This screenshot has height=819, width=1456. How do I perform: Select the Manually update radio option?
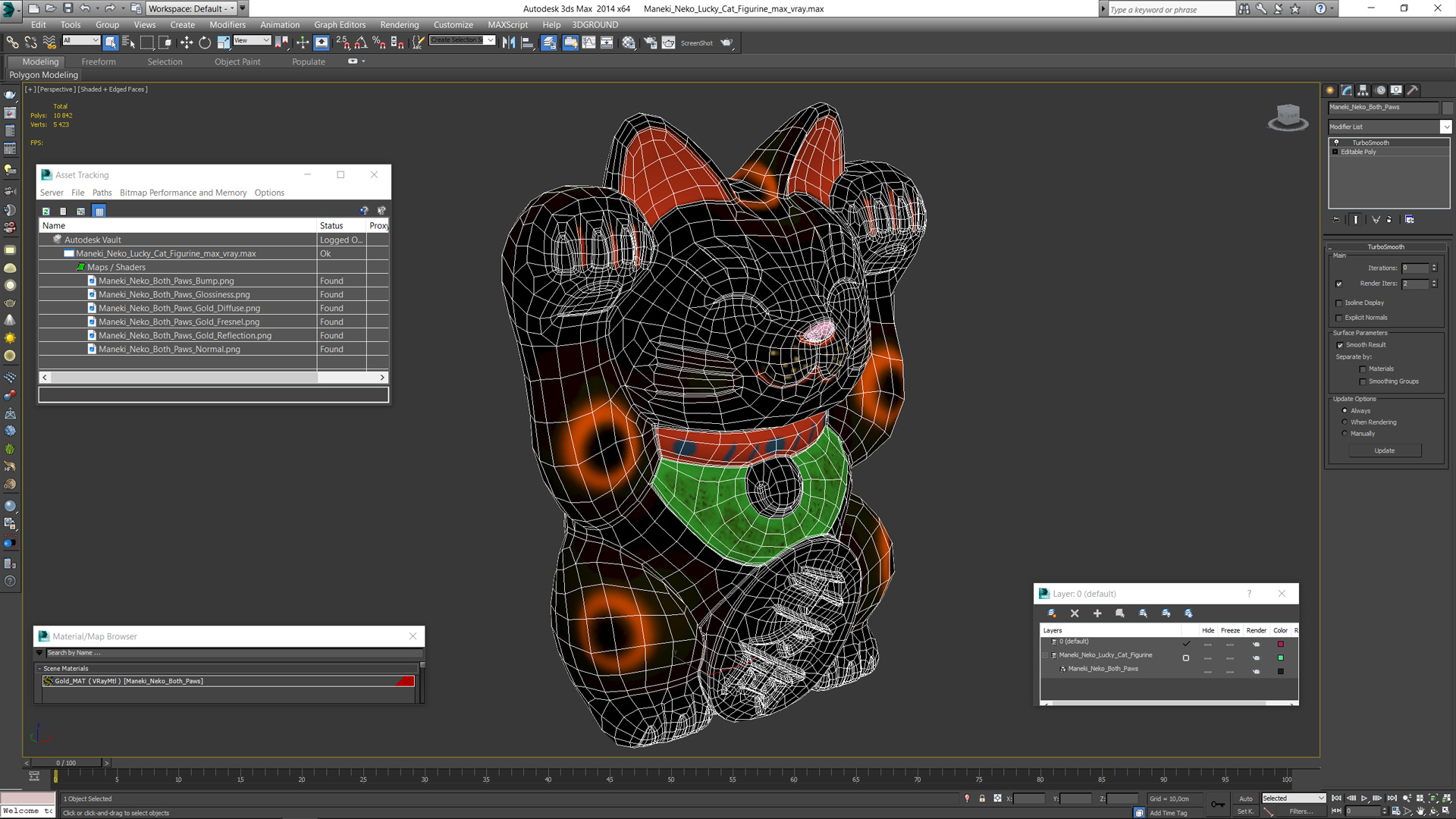coord(1345,434)
